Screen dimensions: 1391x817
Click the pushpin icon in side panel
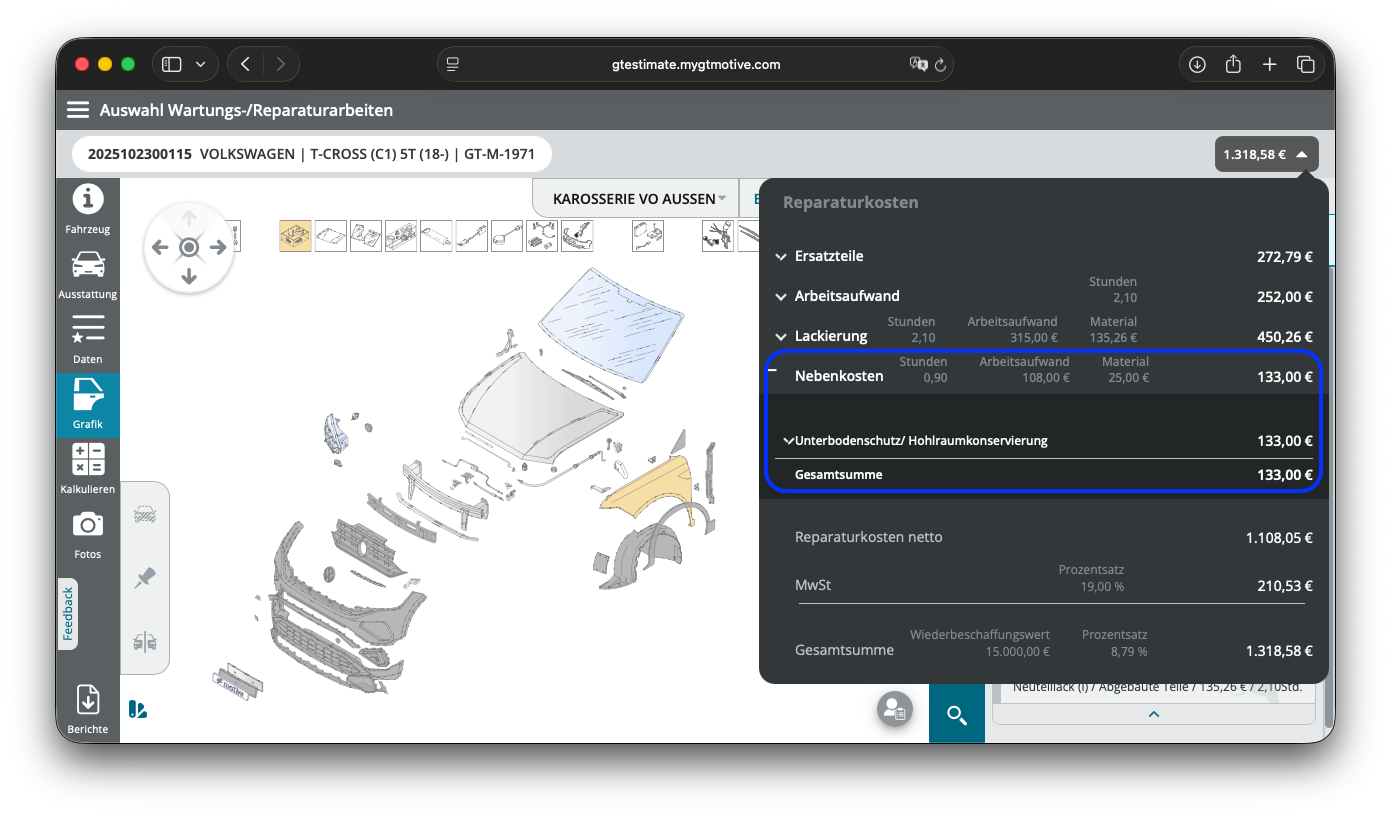tap(145, 578)
